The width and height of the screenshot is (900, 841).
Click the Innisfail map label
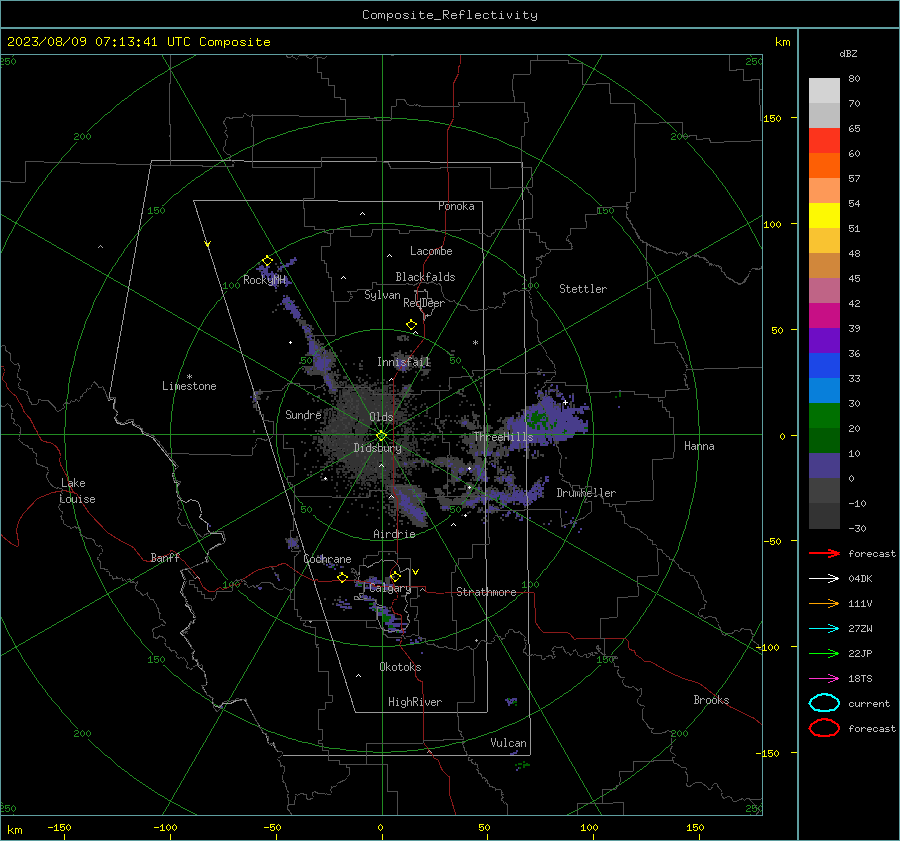tap(404, 362)
